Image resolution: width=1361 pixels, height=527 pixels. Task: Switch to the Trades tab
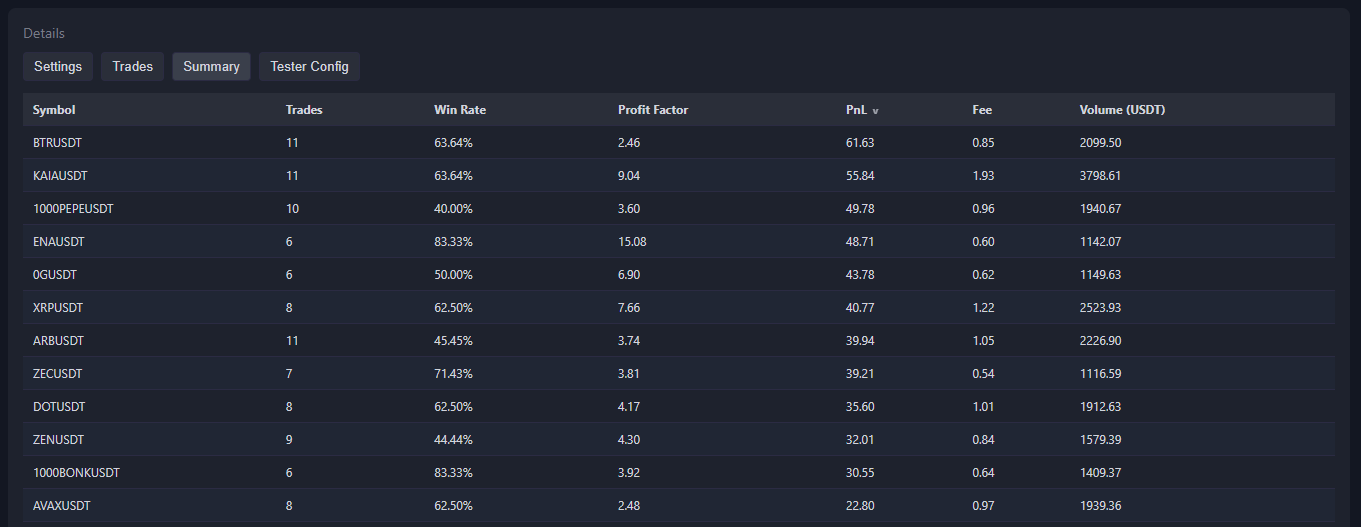[133, 67]
